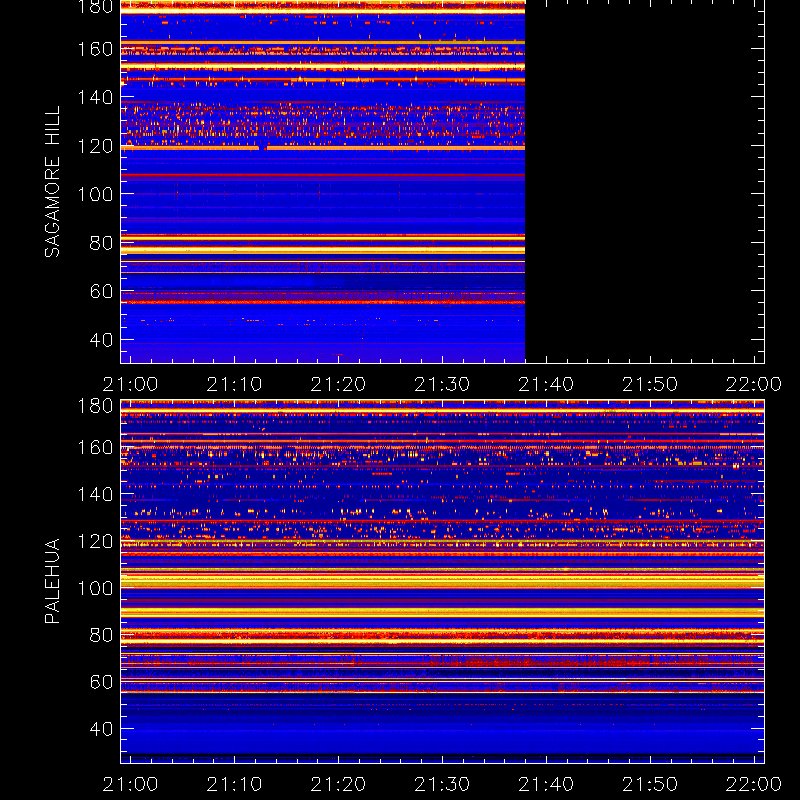This screenshot has height=800, width=800.
Task: Pick the 21:40 time label below Sagamore Hill plot
Action: click(546, 384)
